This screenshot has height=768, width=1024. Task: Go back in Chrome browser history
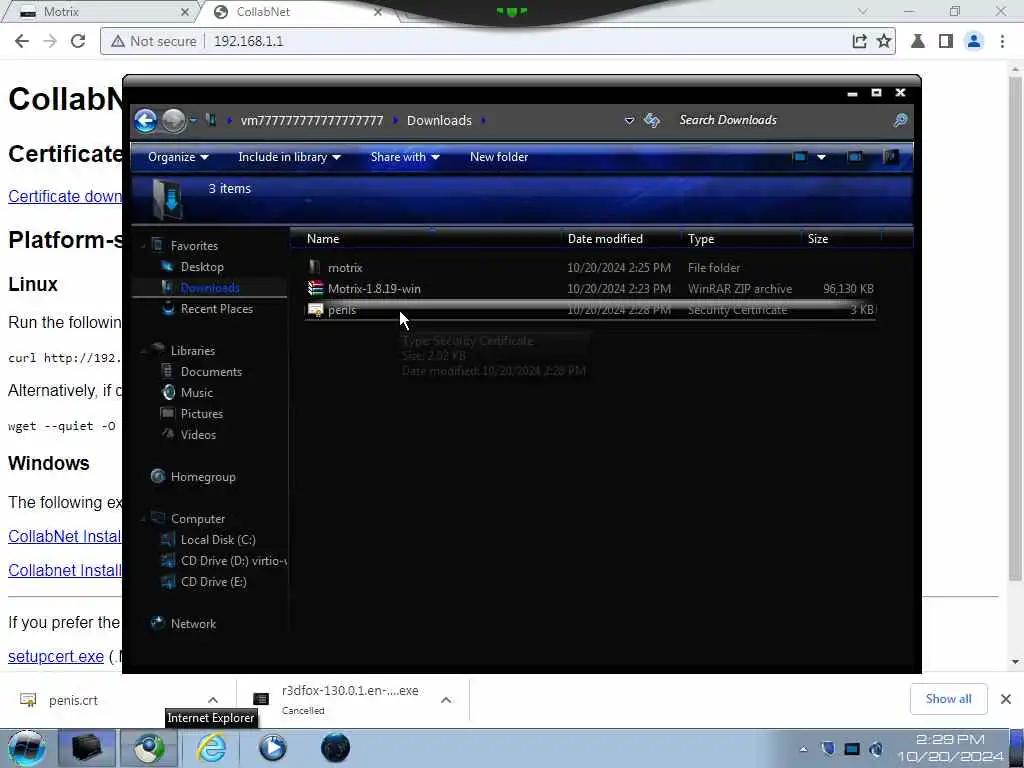click(x=22, y=41)
